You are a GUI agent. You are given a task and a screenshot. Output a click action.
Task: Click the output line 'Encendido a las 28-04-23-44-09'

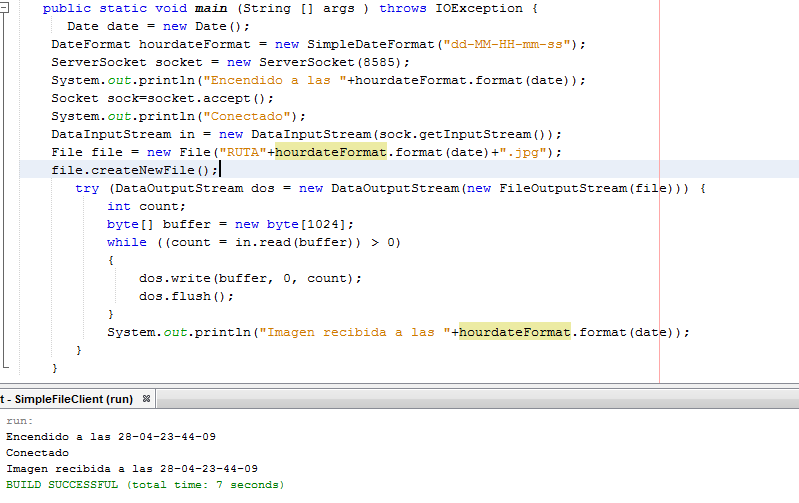pos(111,437)
